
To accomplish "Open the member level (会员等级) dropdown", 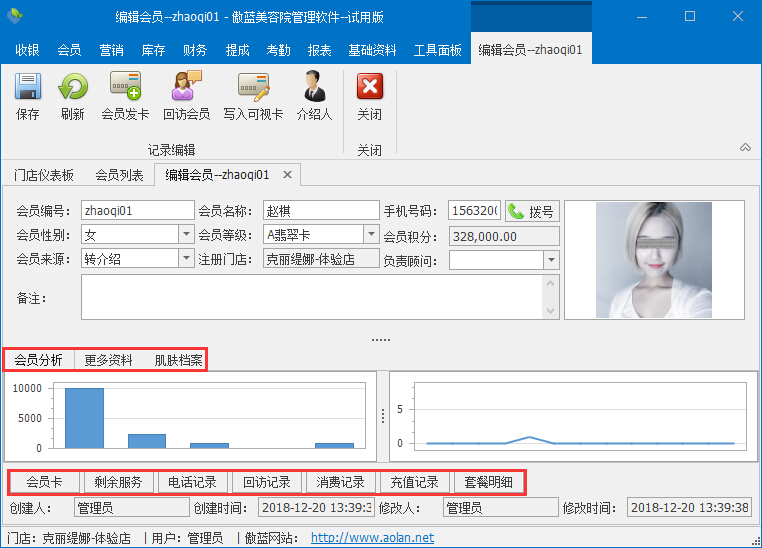I will pyautogui.click(x=368, y=235).
